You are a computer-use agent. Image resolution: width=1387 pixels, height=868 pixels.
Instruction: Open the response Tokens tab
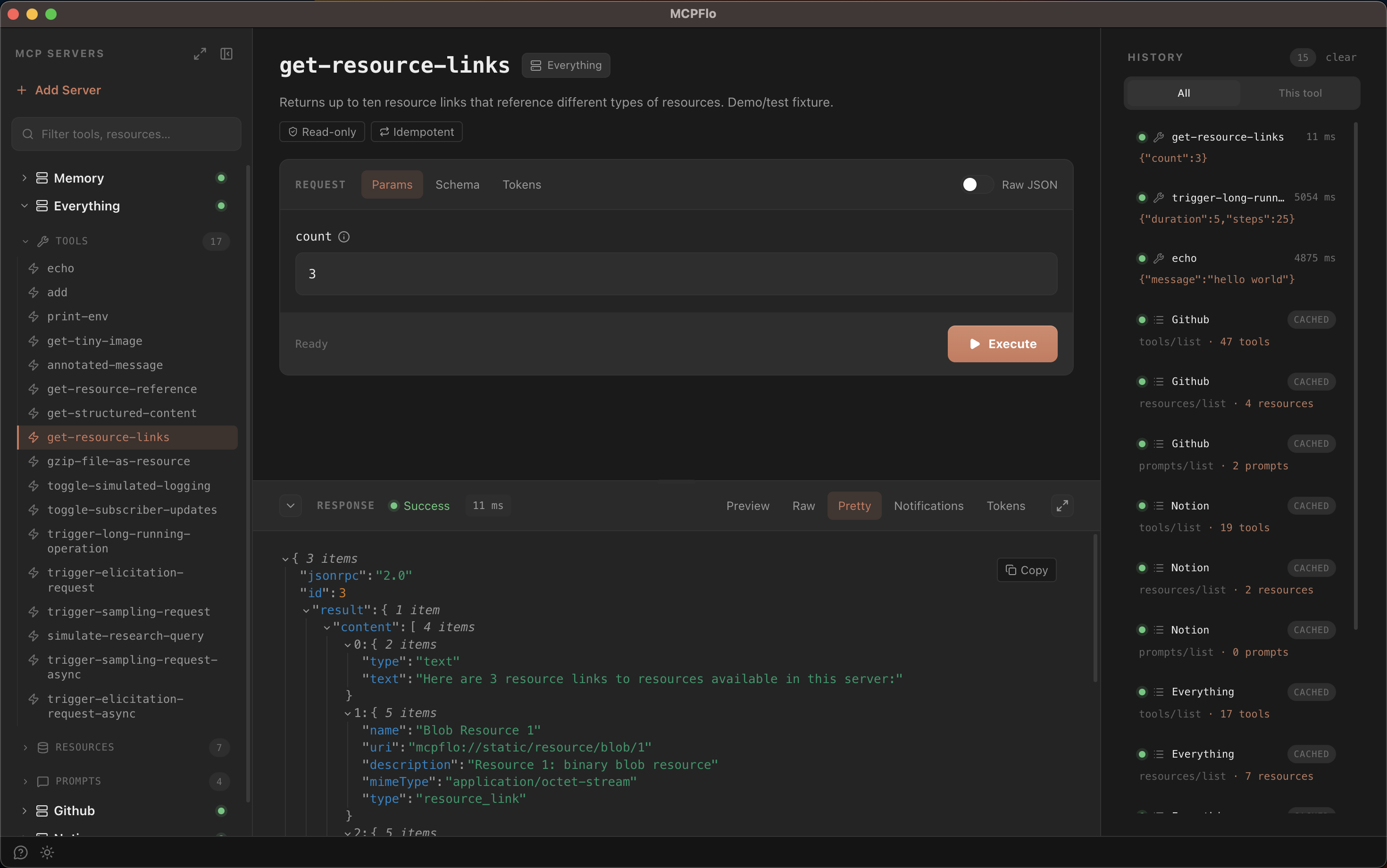pos(1005,506)
